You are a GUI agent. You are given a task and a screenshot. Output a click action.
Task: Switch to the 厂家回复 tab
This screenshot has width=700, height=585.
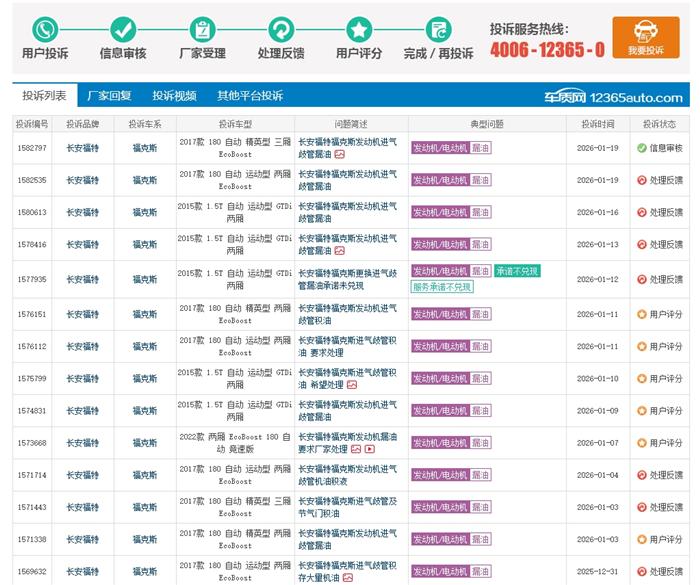tap(109, 96)
